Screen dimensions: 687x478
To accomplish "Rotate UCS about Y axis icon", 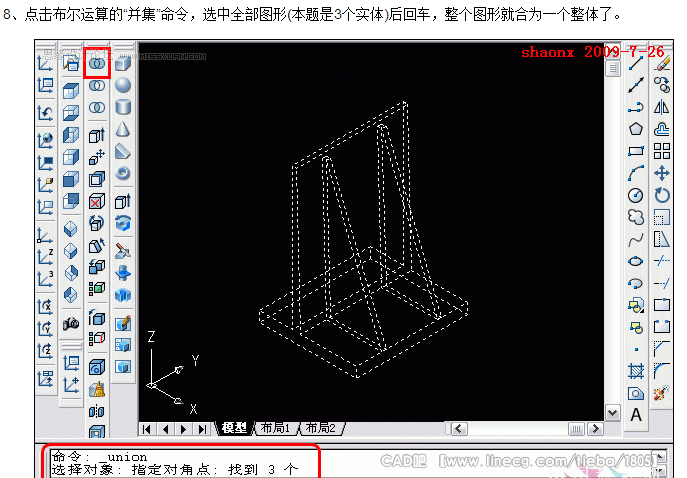I will pyautogui.click(x=45, y=328).
